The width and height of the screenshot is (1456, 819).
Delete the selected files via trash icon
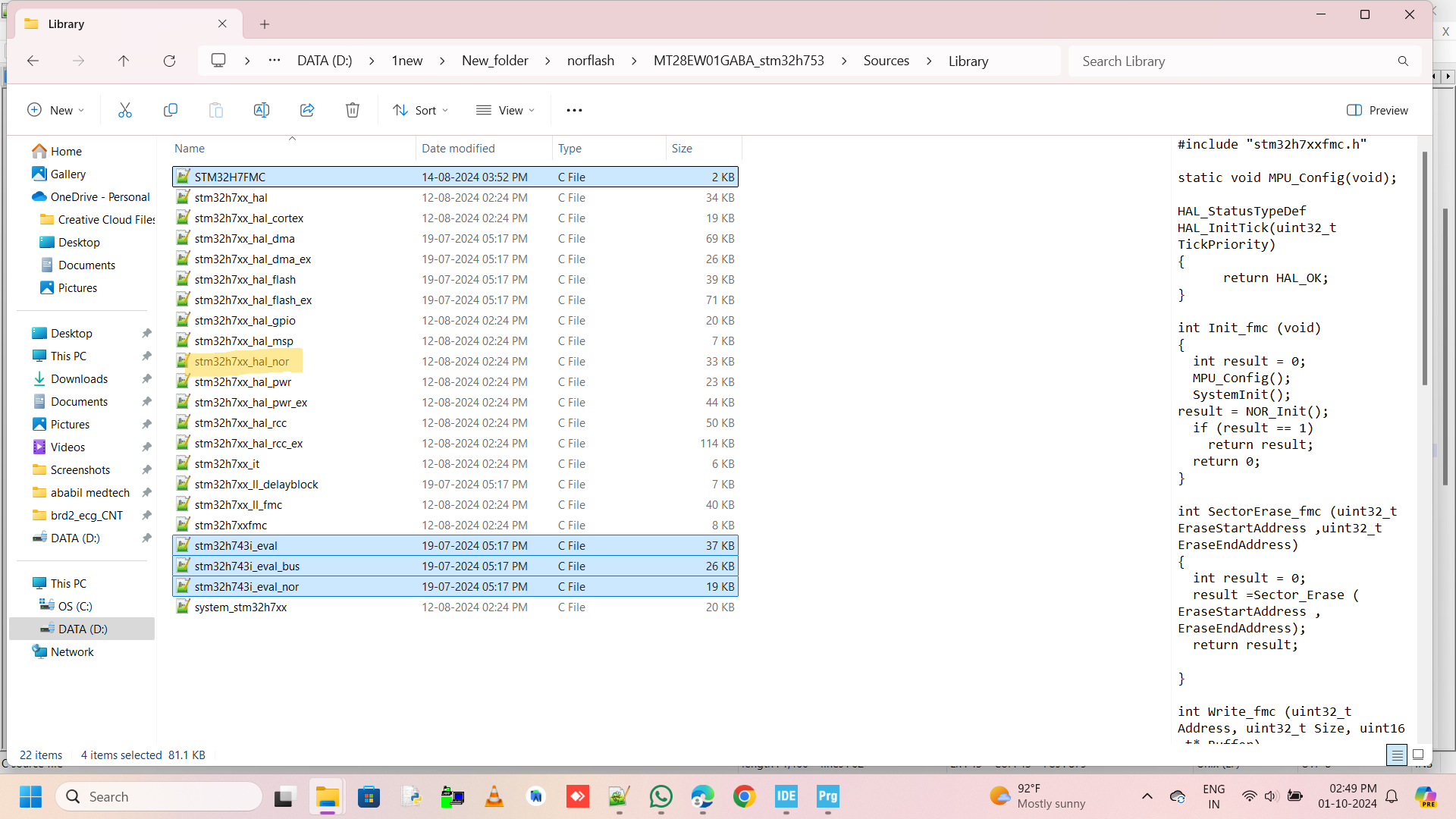352,110
